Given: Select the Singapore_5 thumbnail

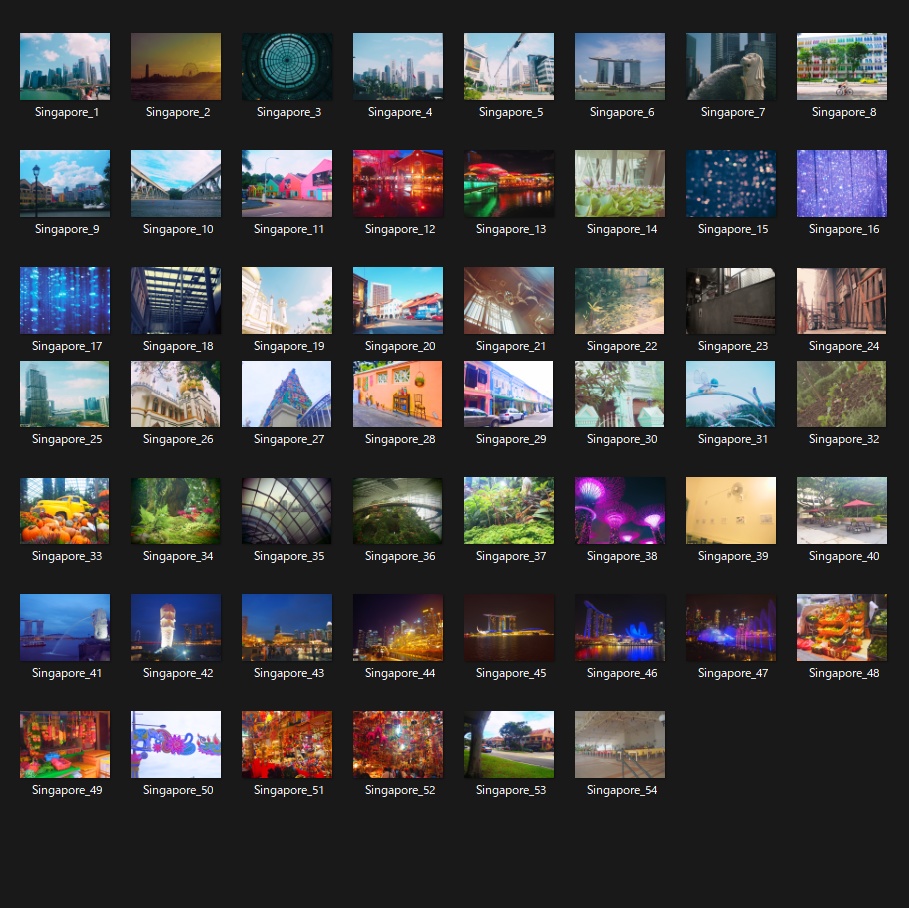Looking at the screenshot, I should point(509,66).
